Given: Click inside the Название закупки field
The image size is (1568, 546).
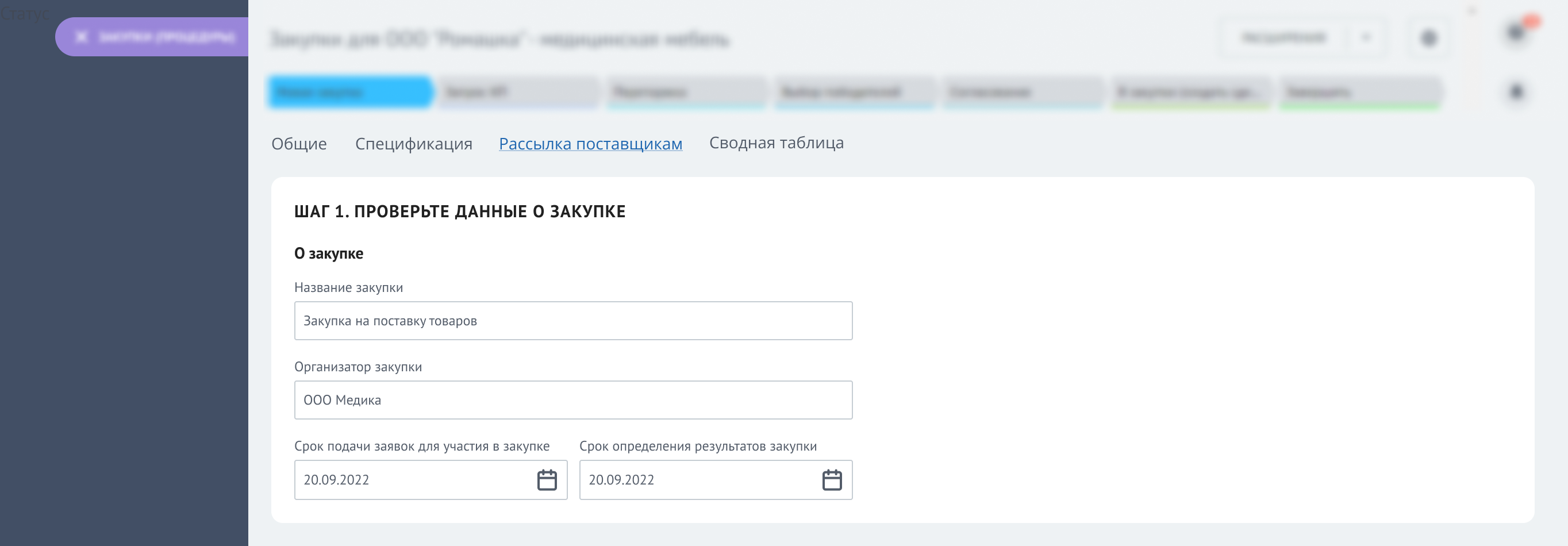Looking at the screenshot, I should click(573, 321).
